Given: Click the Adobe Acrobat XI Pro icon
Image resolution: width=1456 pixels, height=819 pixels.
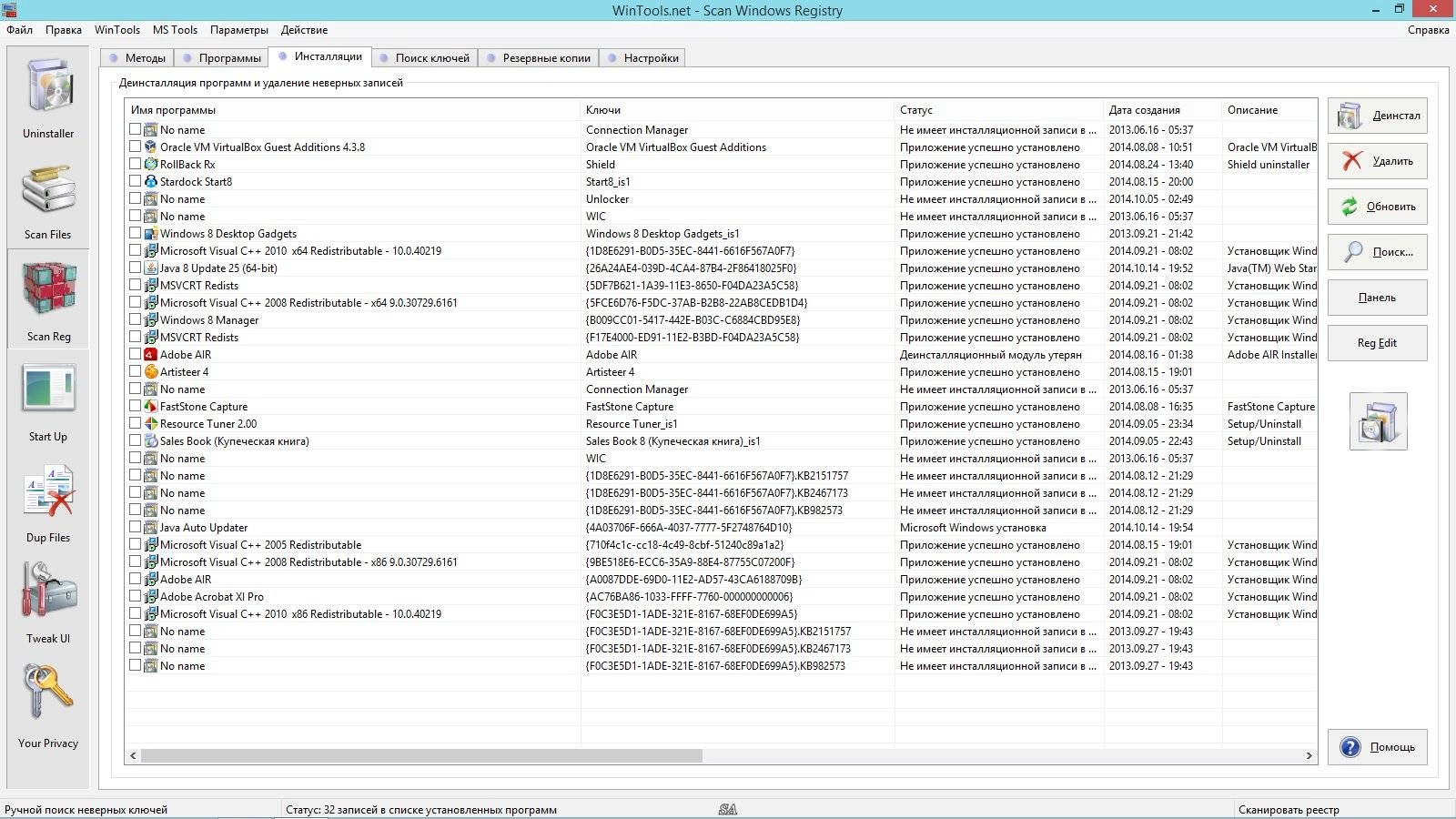Looking at the screenshot, I should (x=151, y=596).
